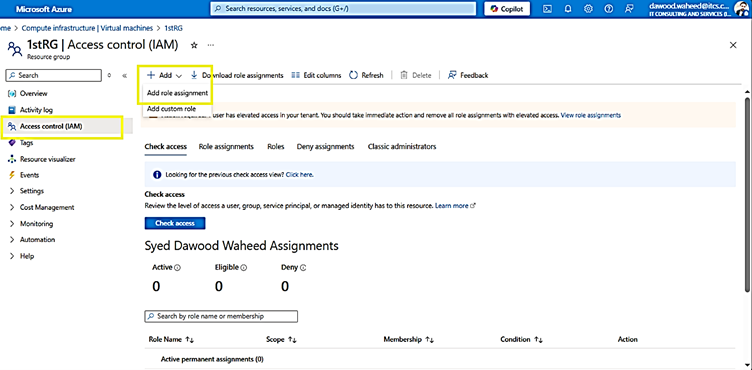Favorite this page with the star icon

coord(194,45)
